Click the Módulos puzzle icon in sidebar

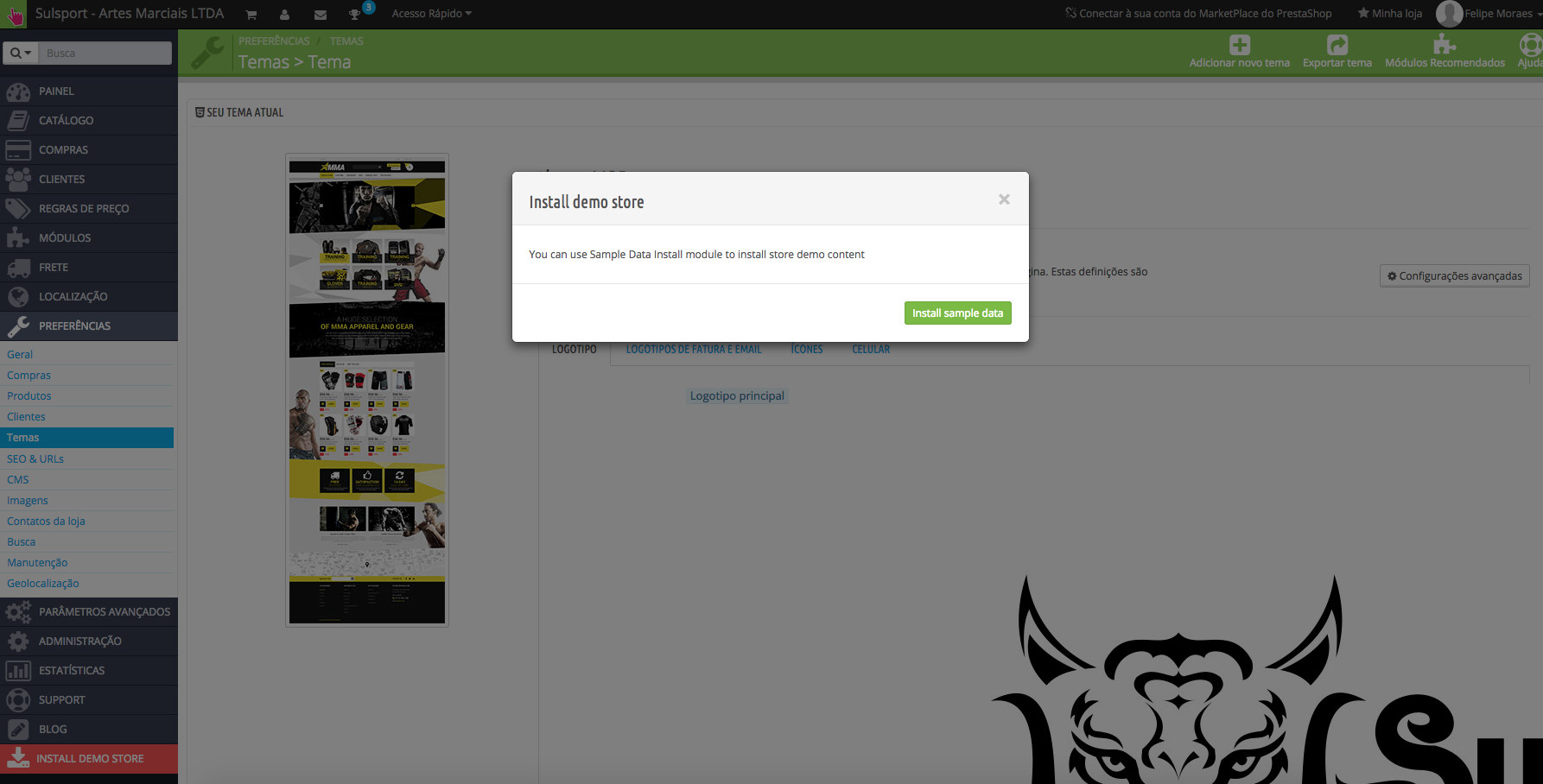coord(18,237)
